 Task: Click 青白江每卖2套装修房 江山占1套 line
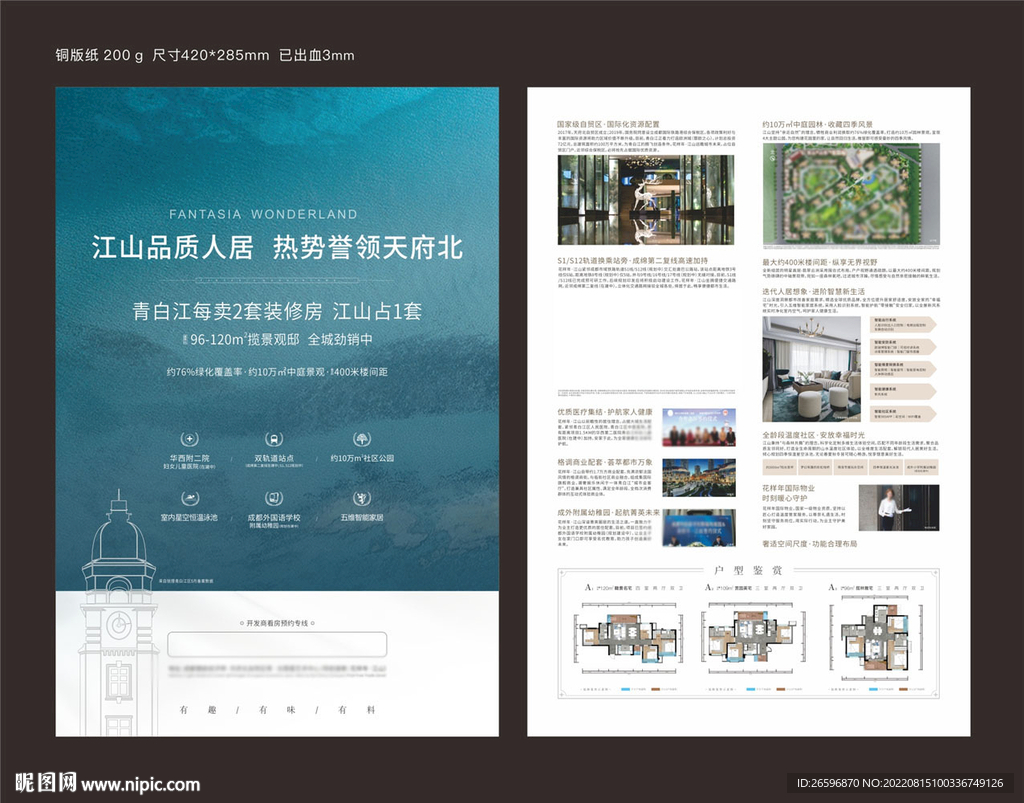coord(277,311)
